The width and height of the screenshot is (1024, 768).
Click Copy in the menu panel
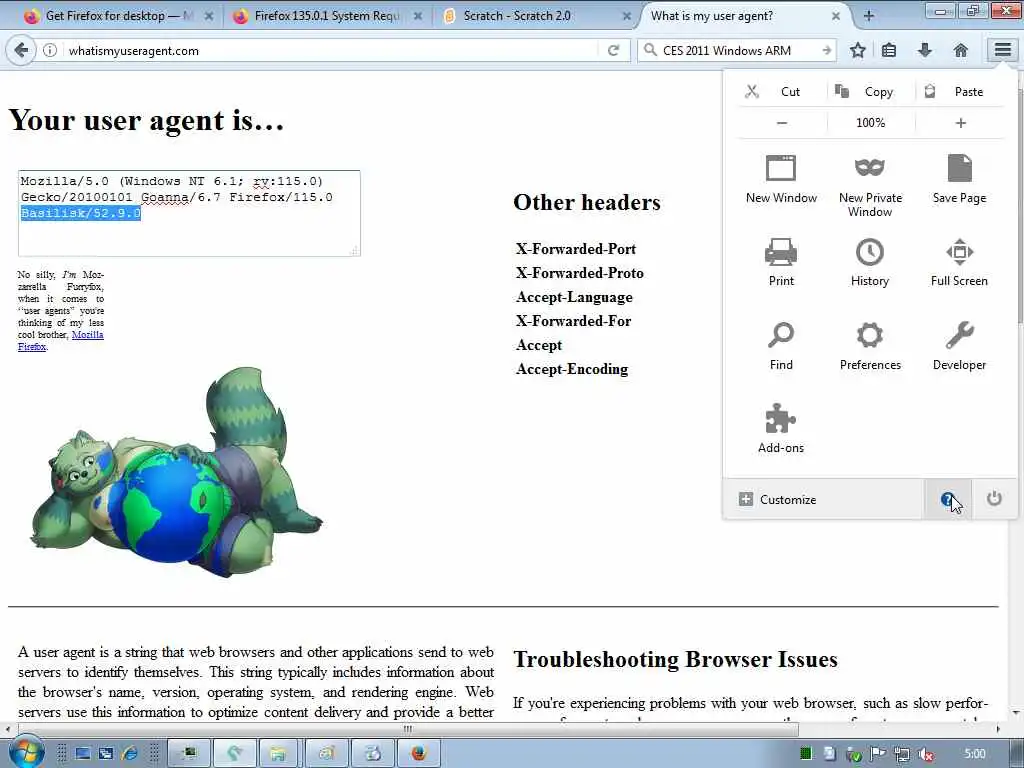click(x=871, y=91)
